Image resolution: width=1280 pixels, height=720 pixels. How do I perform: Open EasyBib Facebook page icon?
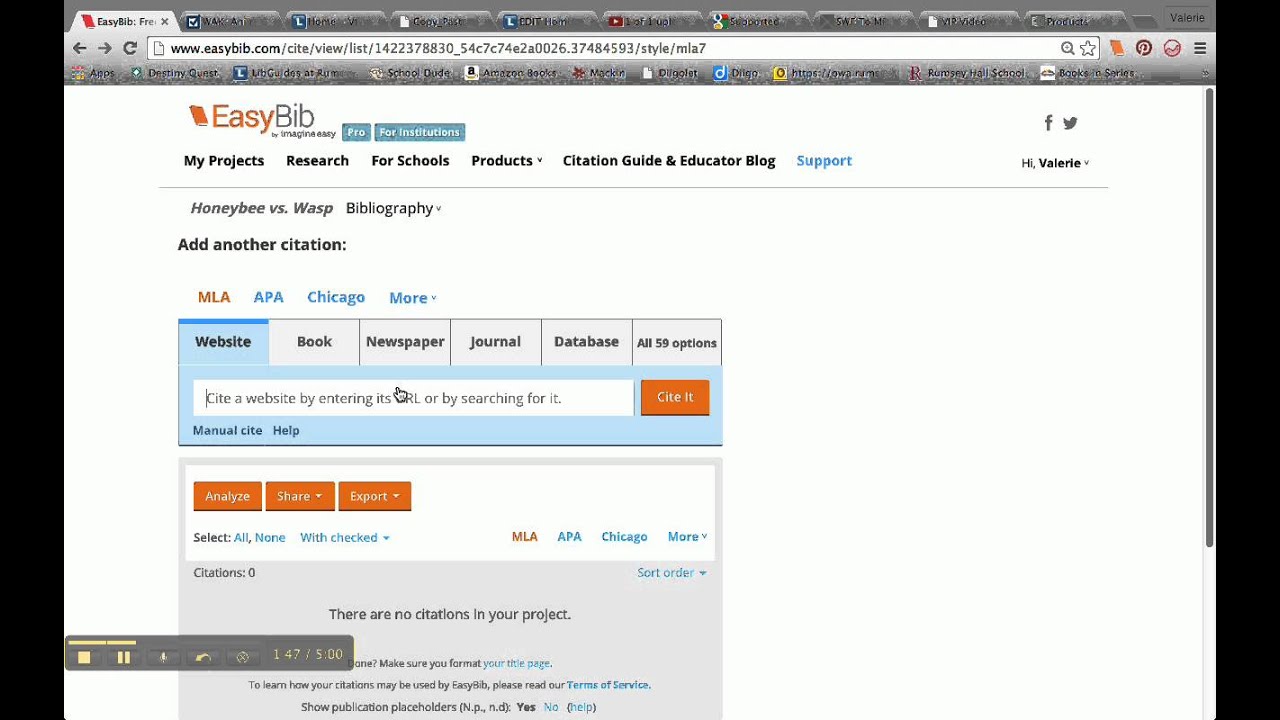(x=1048, y=123)
